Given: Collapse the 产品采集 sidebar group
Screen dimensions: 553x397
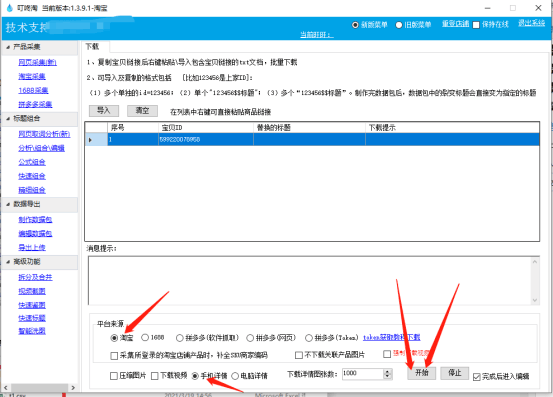Looking at the screenshot, I should [8, 47].
